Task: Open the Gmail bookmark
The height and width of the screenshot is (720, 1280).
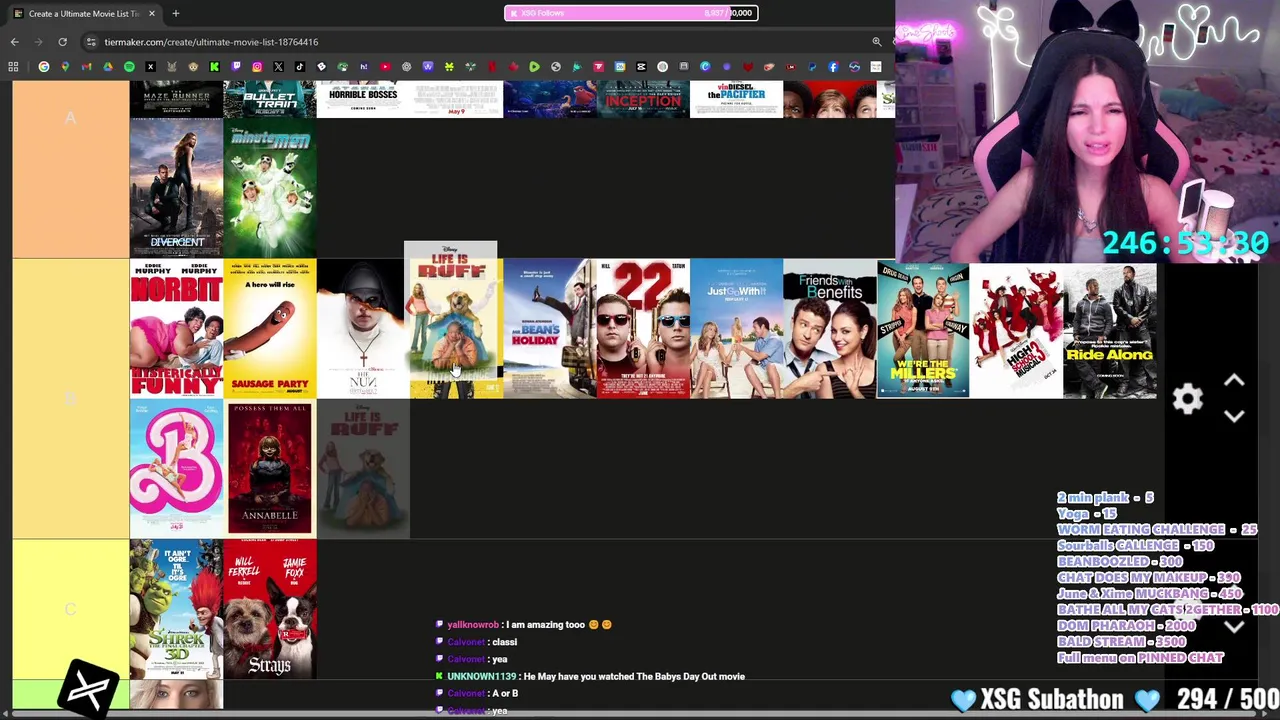Action: (87, 67)
